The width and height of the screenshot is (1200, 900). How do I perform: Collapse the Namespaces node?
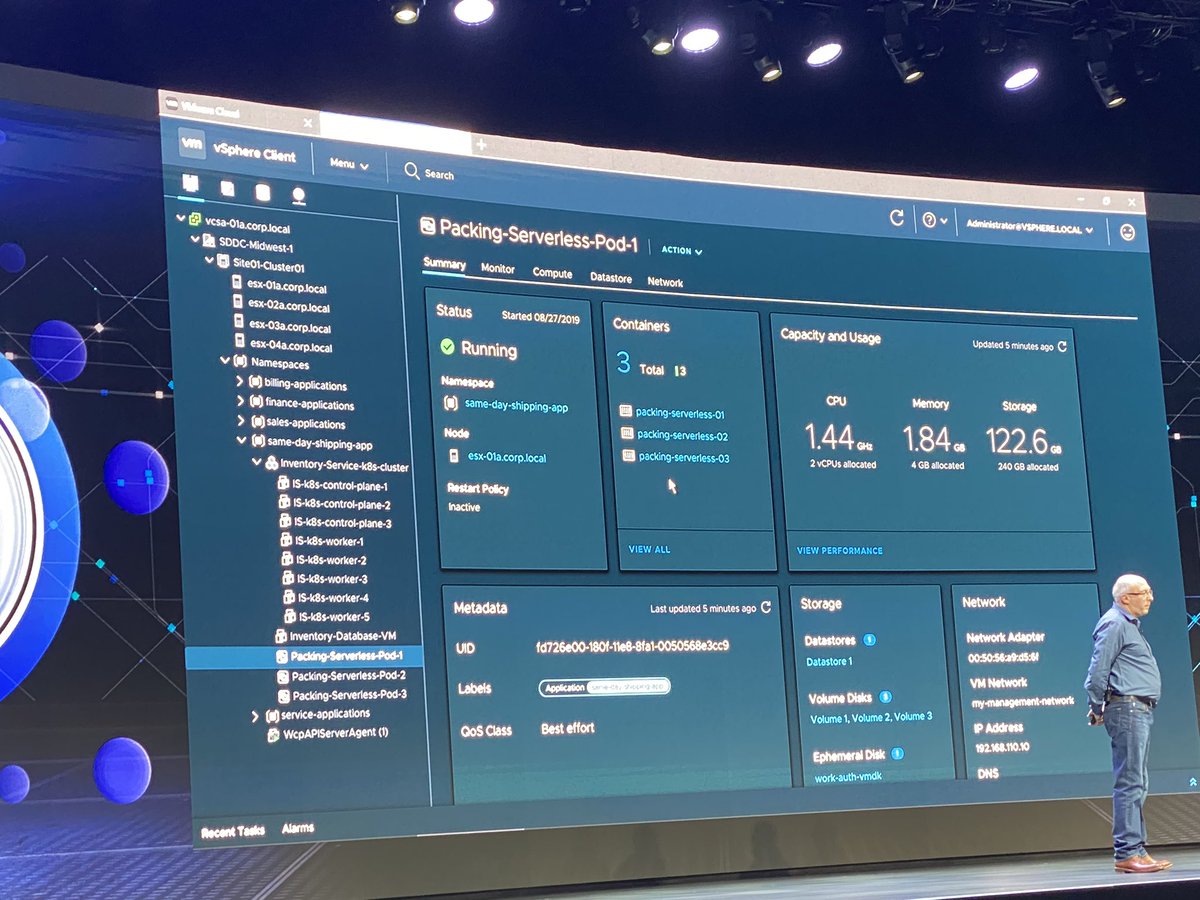225,361
